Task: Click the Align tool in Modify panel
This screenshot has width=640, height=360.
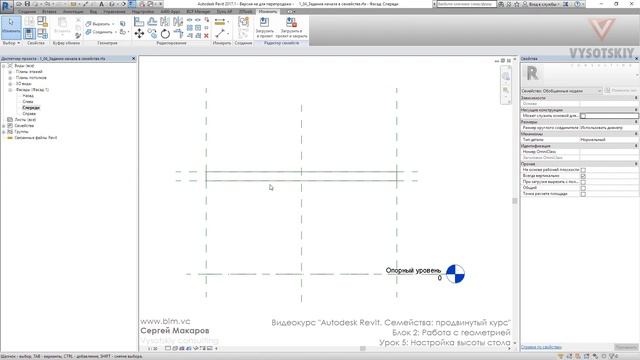Action: pyautogui.click(x=139, y=22)
